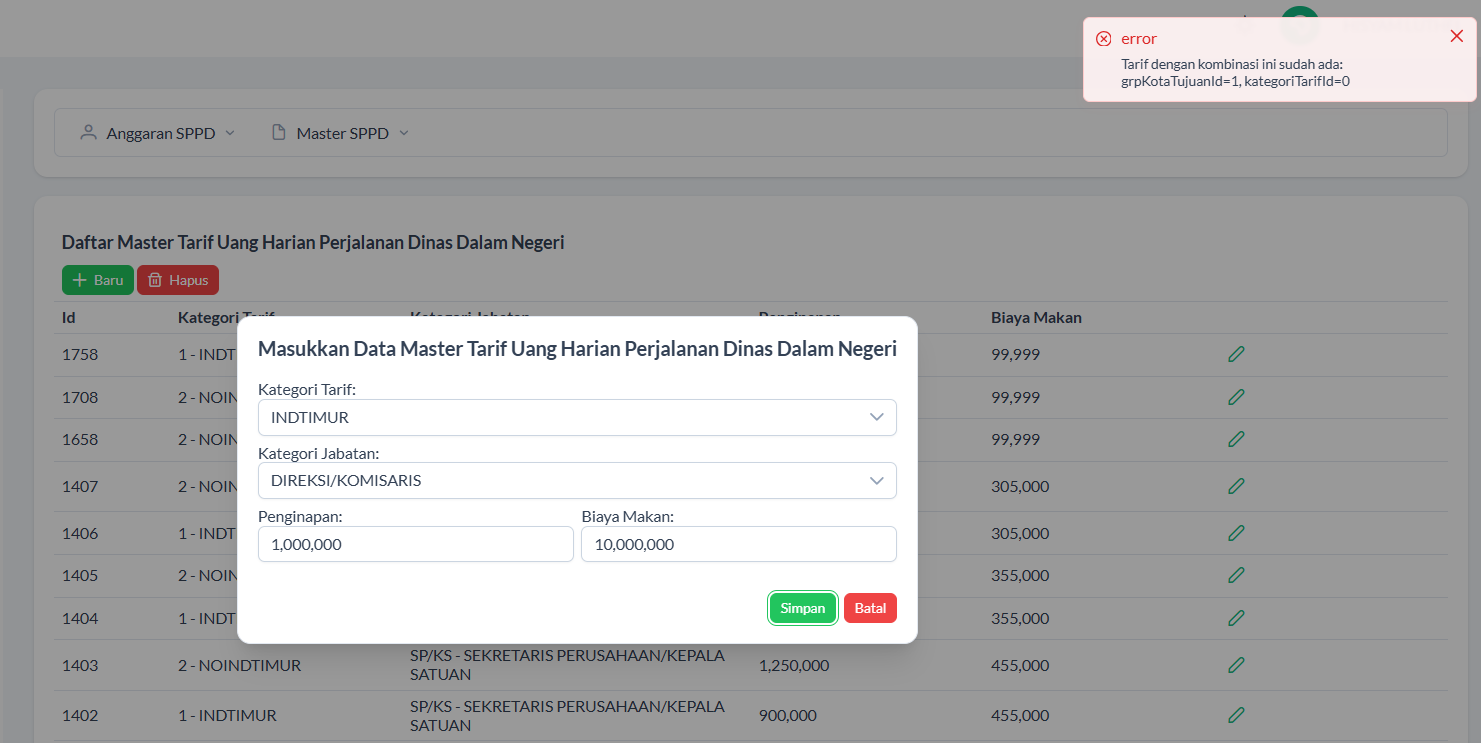The image size is (1481, 743).
Task: Focus the Biaya Makan input field
Action: pyautogui.click(x=738, y=544)
